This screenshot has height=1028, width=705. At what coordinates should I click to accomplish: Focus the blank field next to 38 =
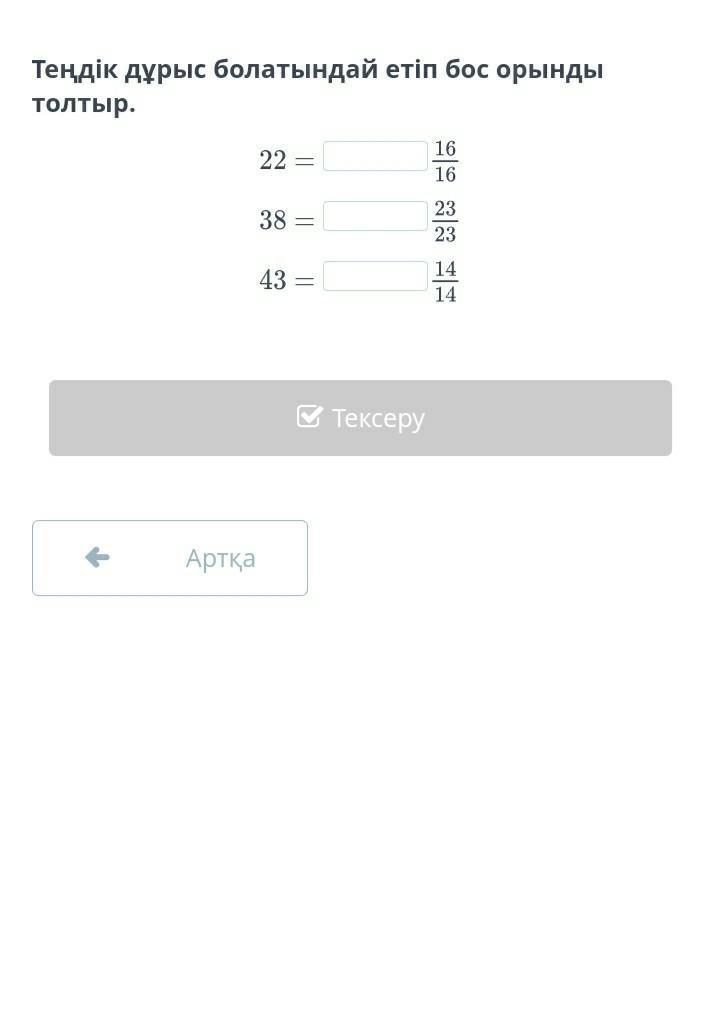click(375, 216)
